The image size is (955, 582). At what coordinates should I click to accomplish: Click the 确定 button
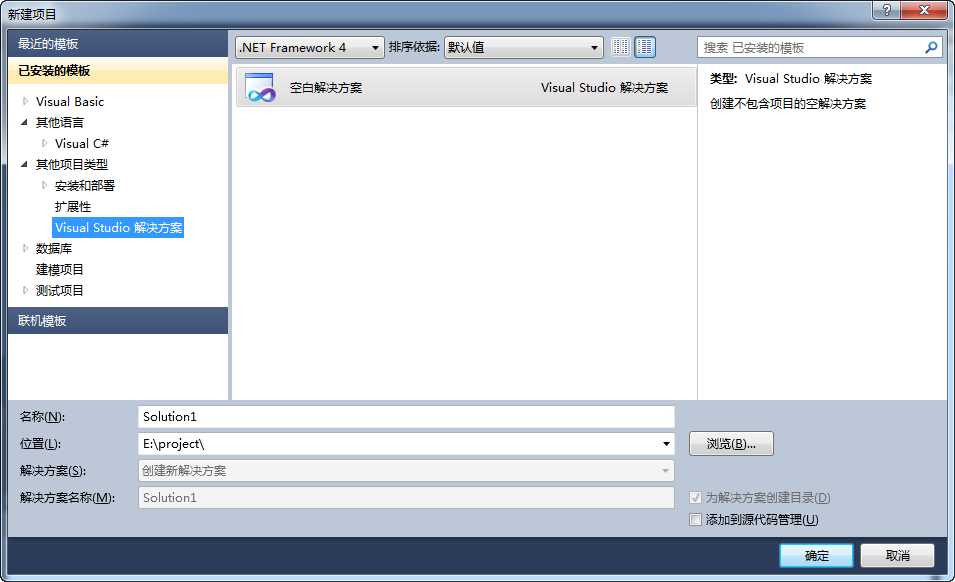[x=816, y=555]
